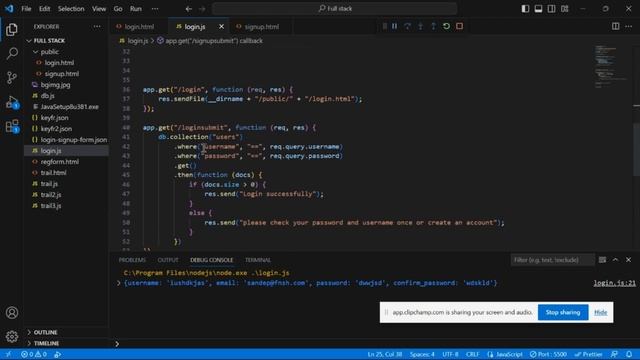The image size is (640, 360).
Task: Open the Extensions view
Action: (12, 126)
